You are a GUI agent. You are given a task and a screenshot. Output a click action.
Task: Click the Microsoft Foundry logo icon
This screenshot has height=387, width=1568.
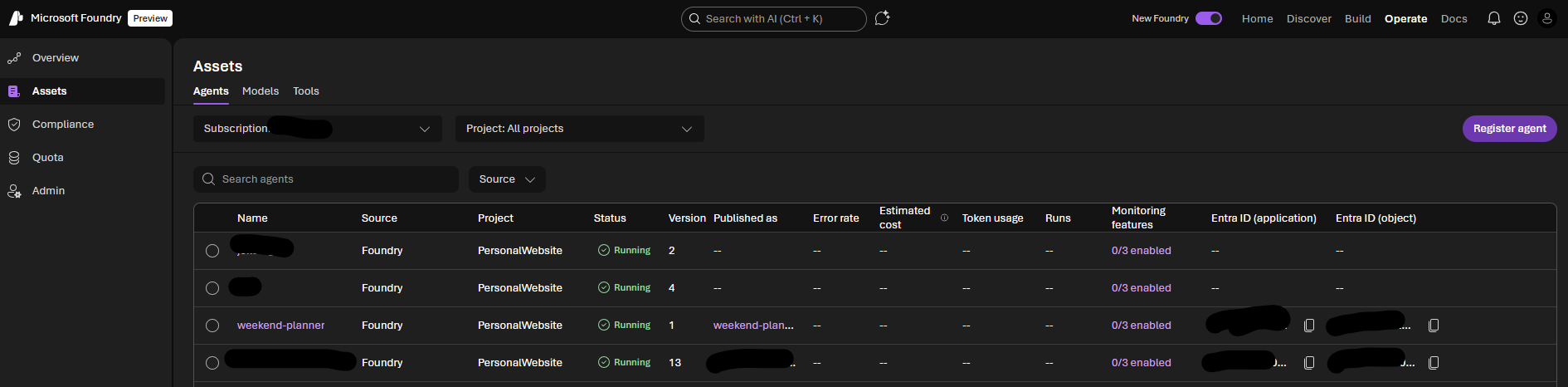16,18
